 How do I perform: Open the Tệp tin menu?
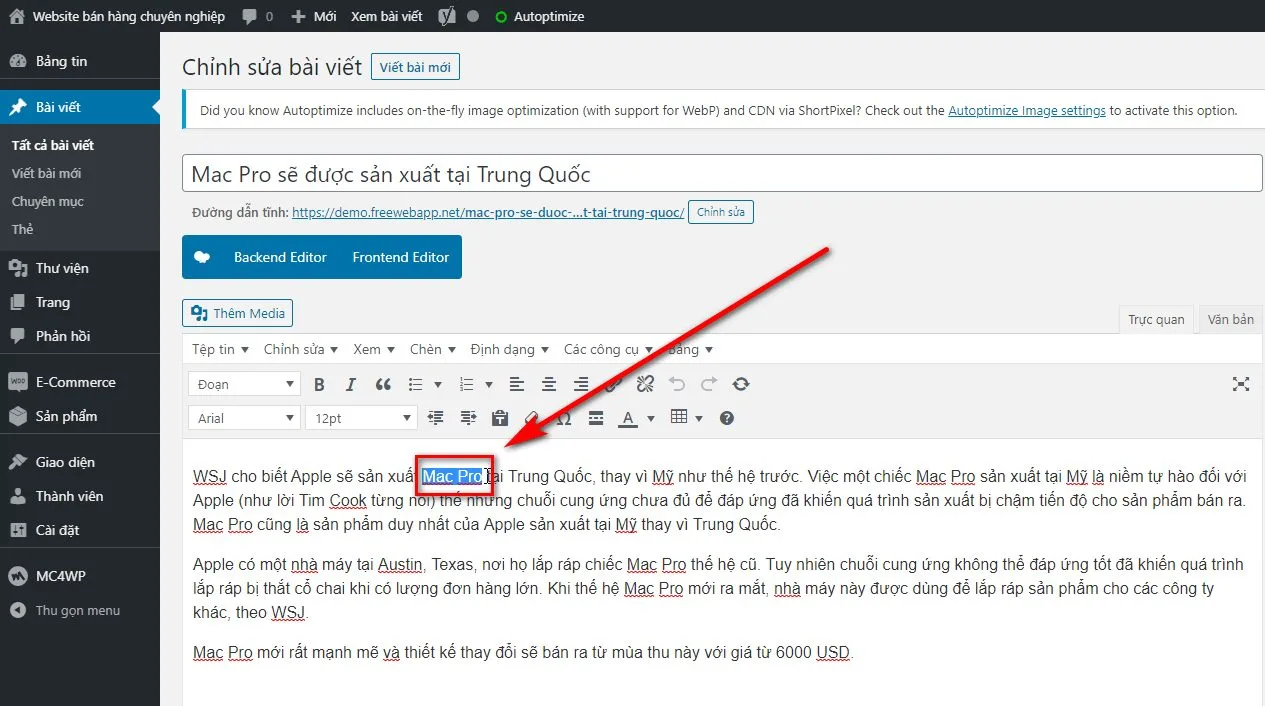(220, 349)
